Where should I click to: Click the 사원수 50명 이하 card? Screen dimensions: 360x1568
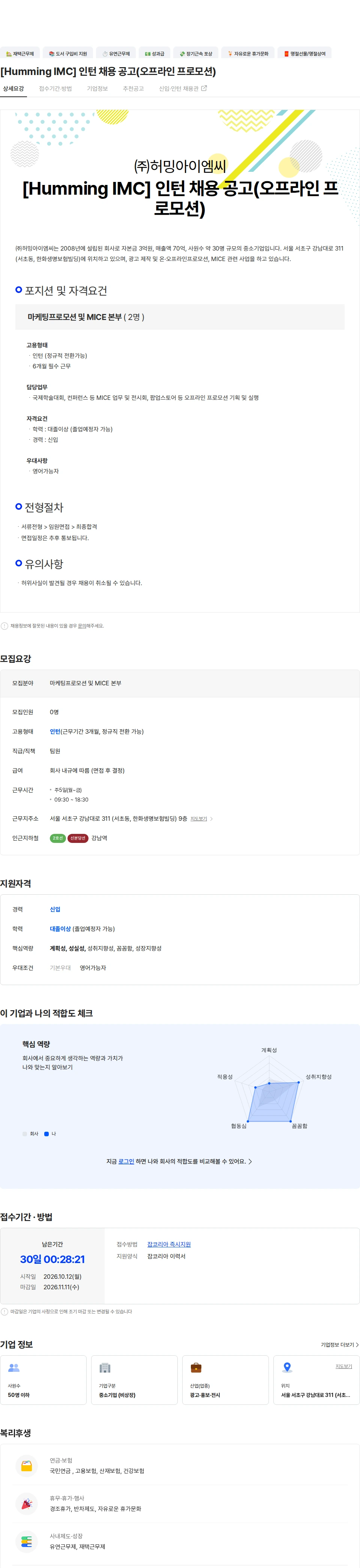pyautogui.click(x=43, y=1380)
